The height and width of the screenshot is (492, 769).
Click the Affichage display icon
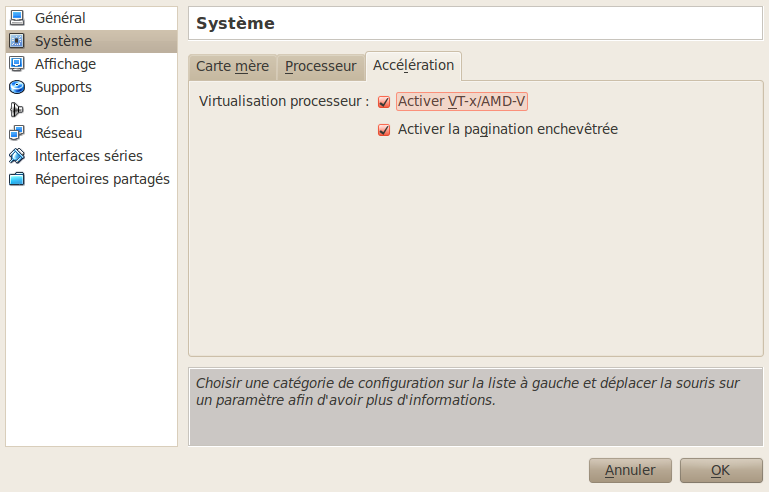pyautogui.click(x=17, y=64)
